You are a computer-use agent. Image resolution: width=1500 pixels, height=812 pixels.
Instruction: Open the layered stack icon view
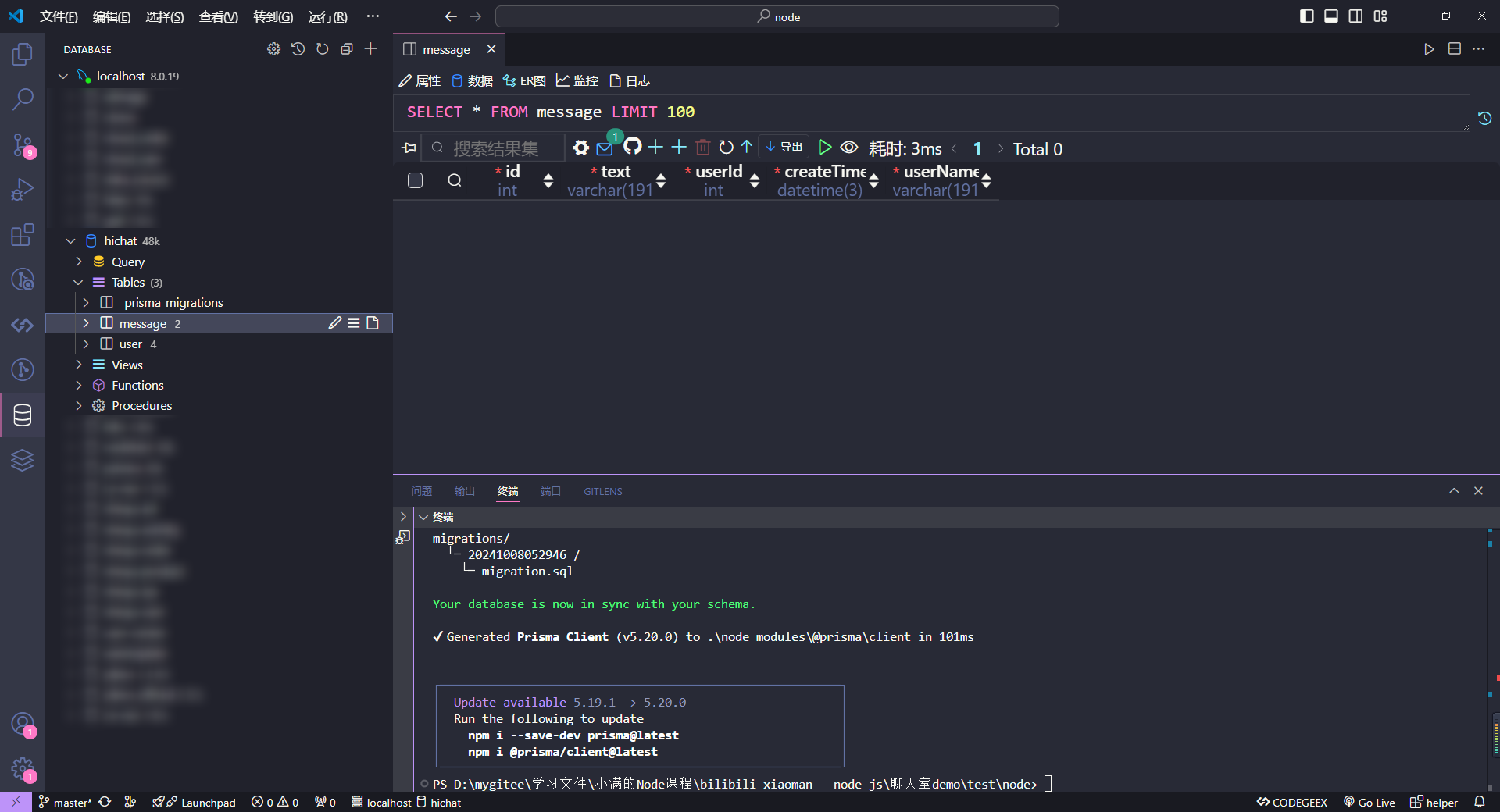pos(23,461)
